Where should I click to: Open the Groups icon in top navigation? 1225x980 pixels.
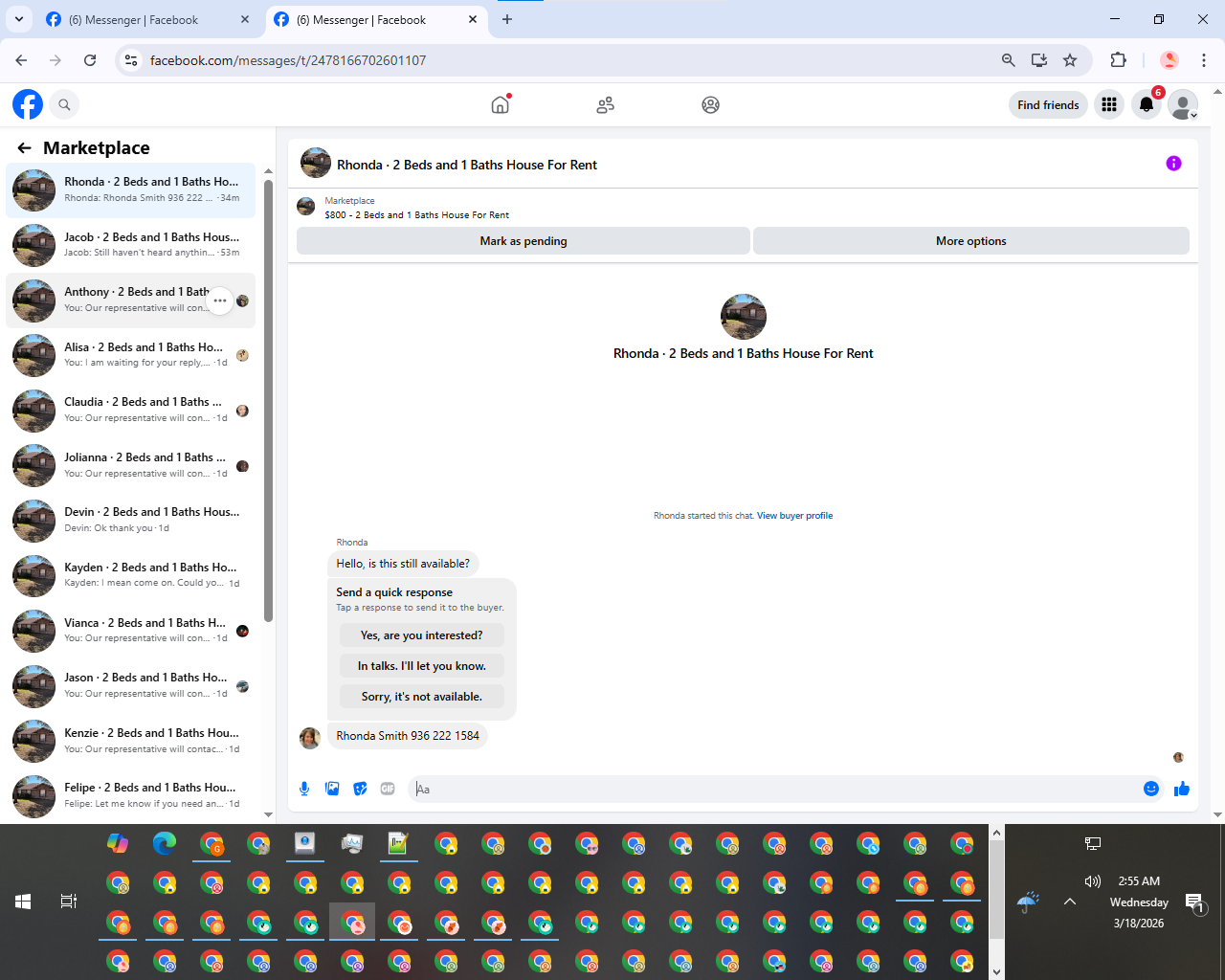(x=710, y=105)
